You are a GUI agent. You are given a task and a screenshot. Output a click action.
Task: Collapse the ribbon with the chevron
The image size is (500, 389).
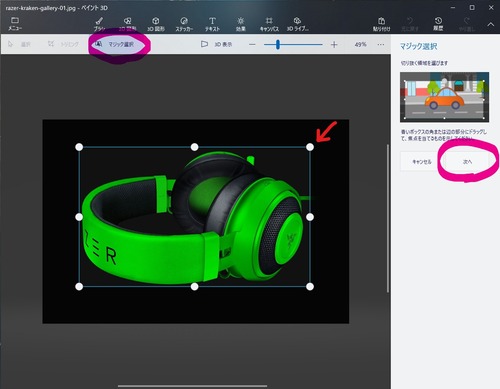click(491, 24)
